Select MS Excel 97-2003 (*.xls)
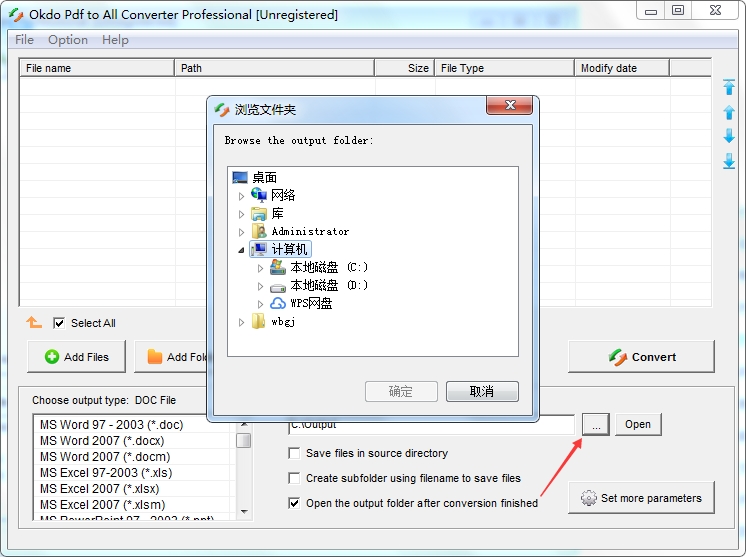The image size is (746, 557). [x=106, y=472]
